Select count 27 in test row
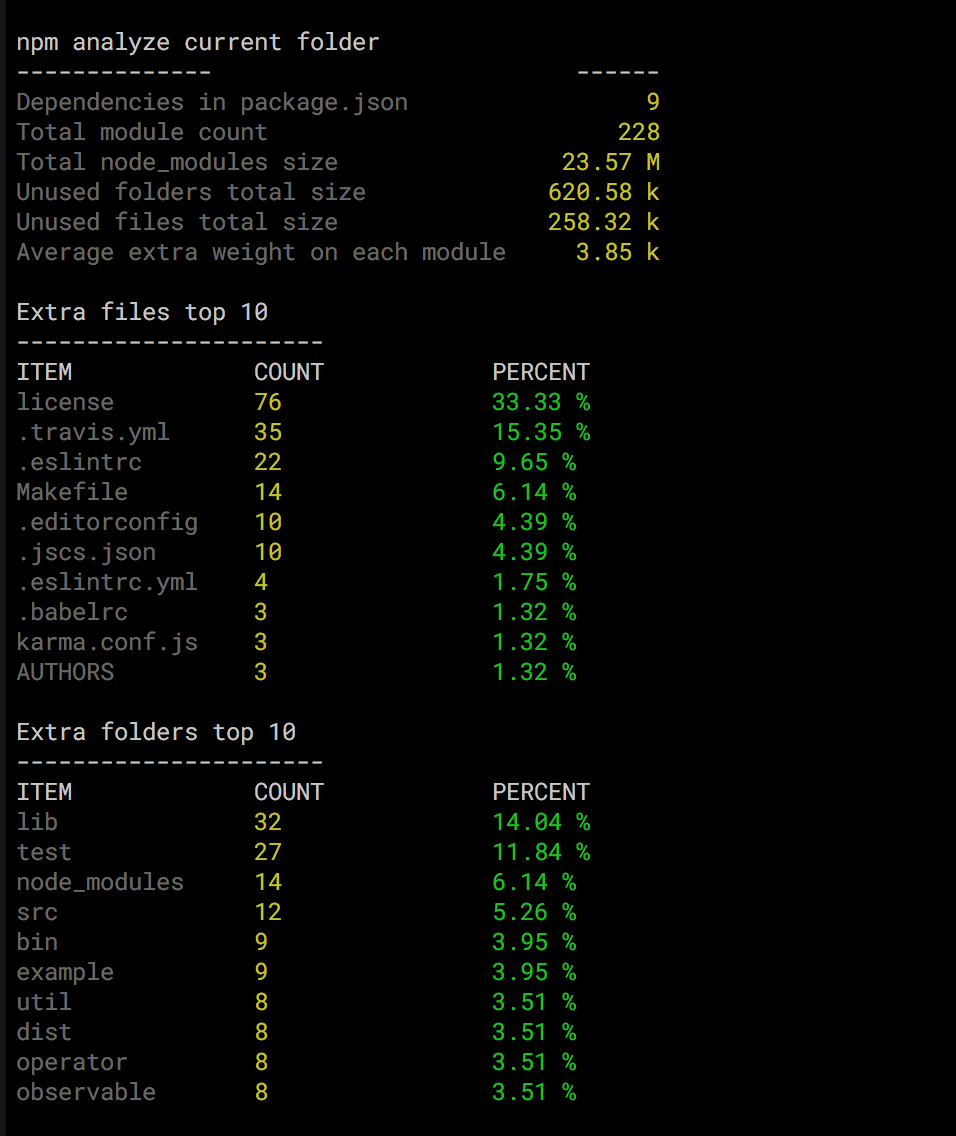This screenshot has width=956, height=1136. click(268, 853)
